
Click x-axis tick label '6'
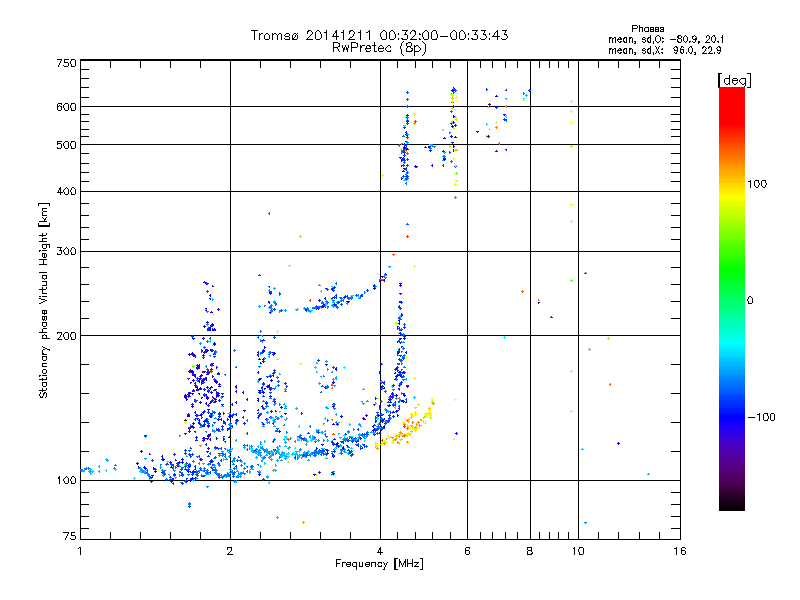[x=467, y=551]
